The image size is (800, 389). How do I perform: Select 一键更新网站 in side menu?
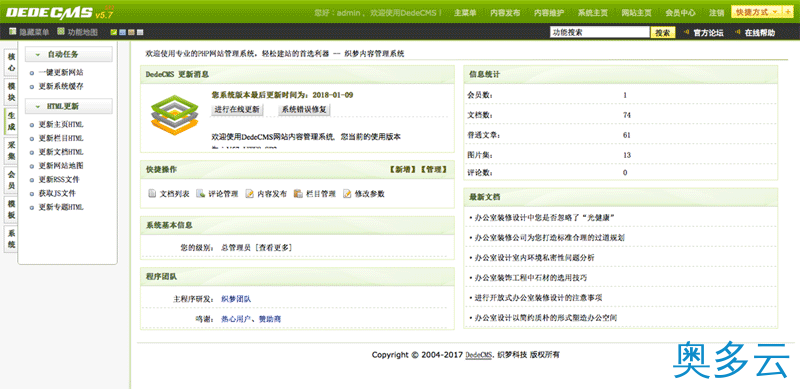pyautogui.click(x=61, y=73)
